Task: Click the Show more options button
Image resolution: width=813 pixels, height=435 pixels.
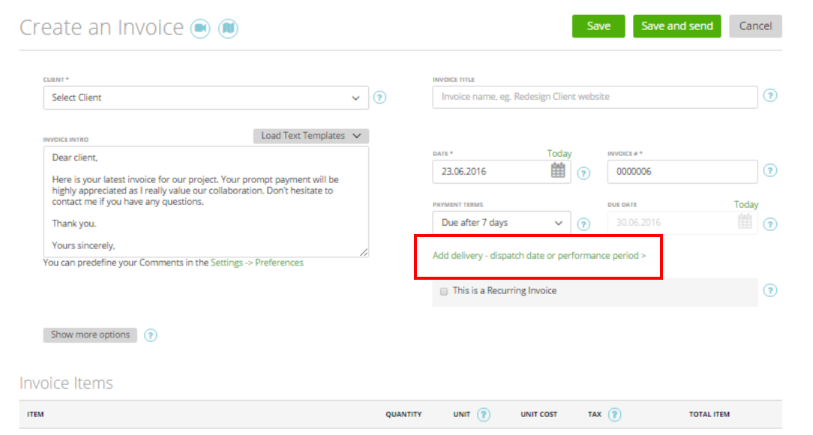Action: [x=90, y=335]
